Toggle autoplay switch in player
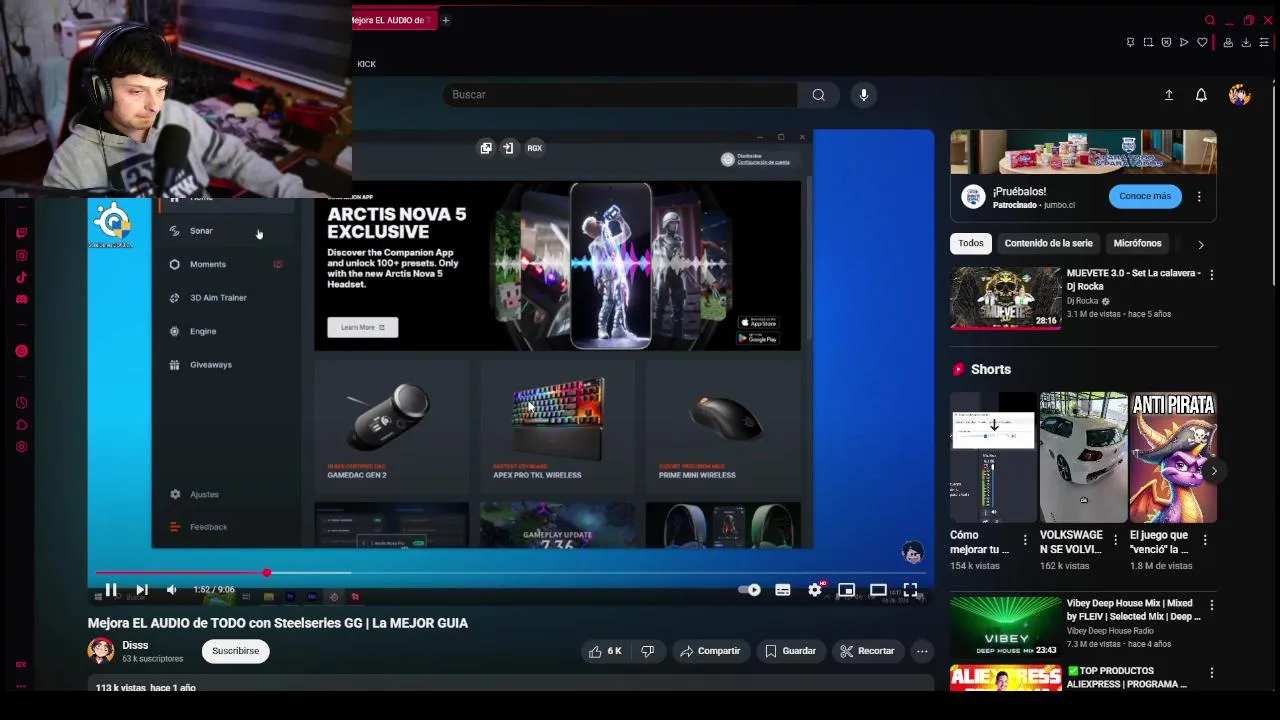 coord(749,590)
